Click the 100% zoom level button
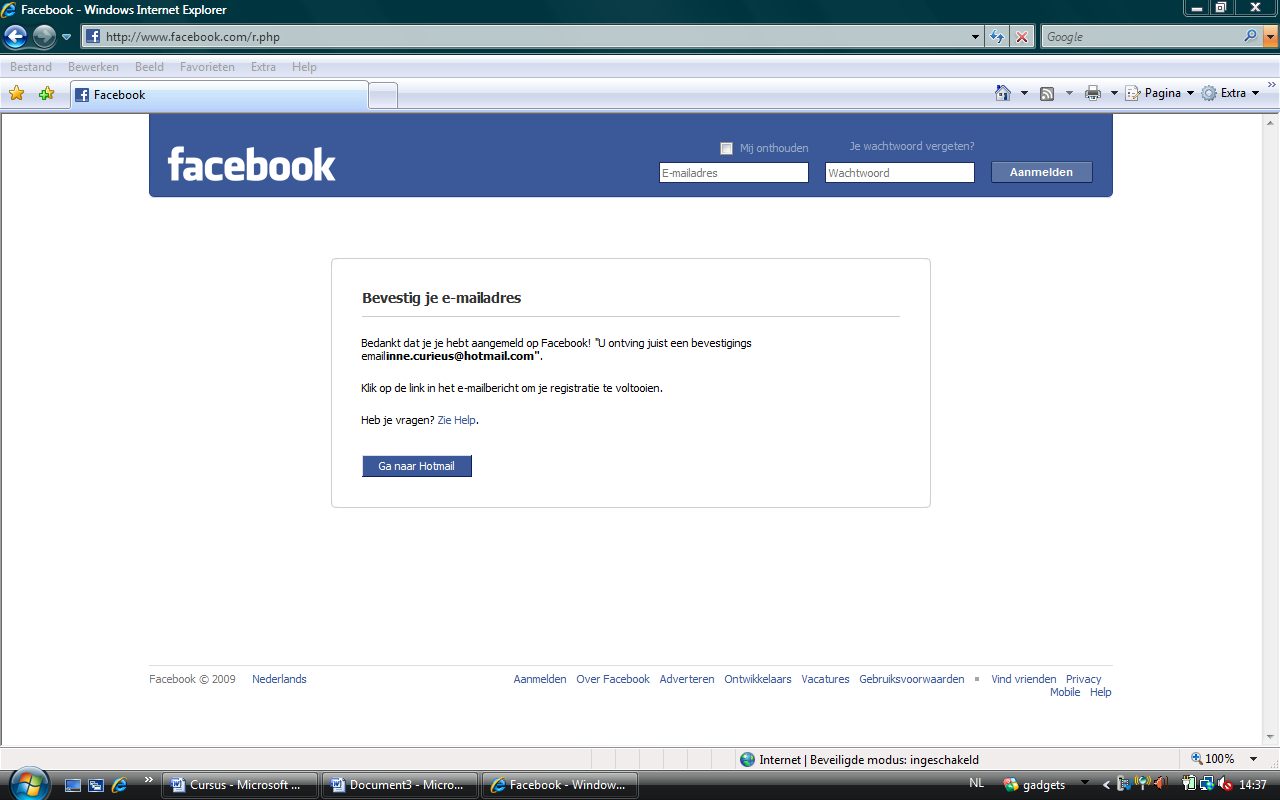1280x800 pixels. (x=1213, y=759)
